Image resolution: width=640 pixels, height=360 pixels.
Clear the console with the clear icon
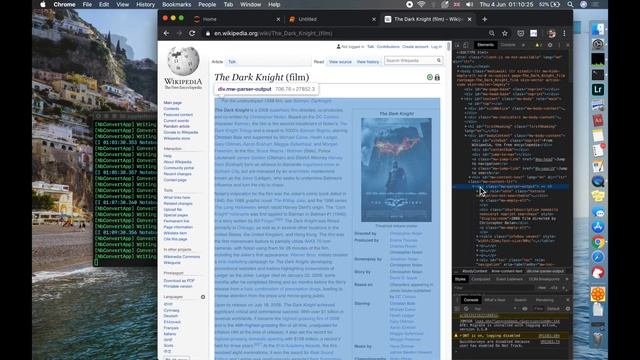466,309
